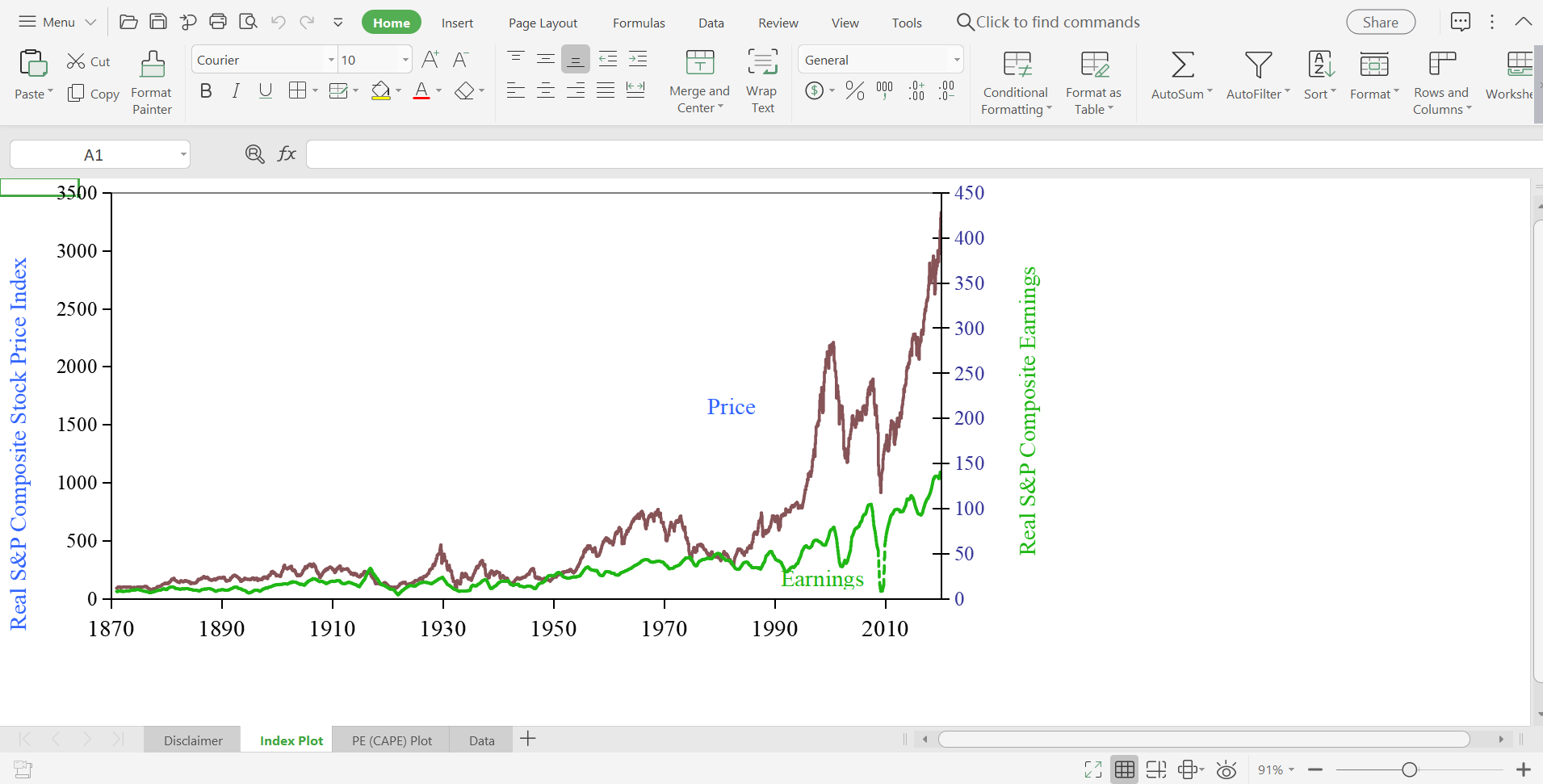Click the Format Painter tool
This screenshot has height=784, width=1543.
151,77
